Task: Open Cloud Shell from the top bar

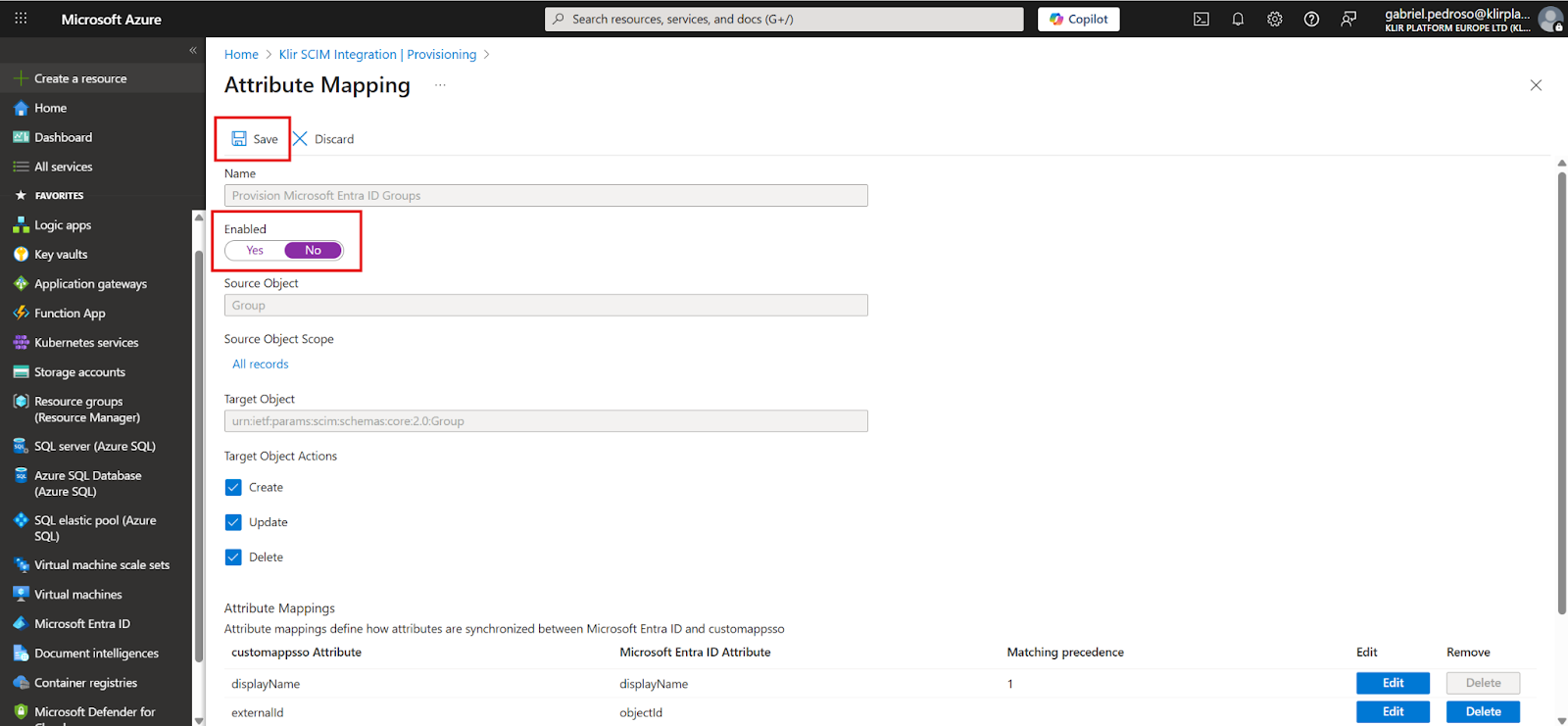Action: pyautogui.click(x=1200, y=20)
